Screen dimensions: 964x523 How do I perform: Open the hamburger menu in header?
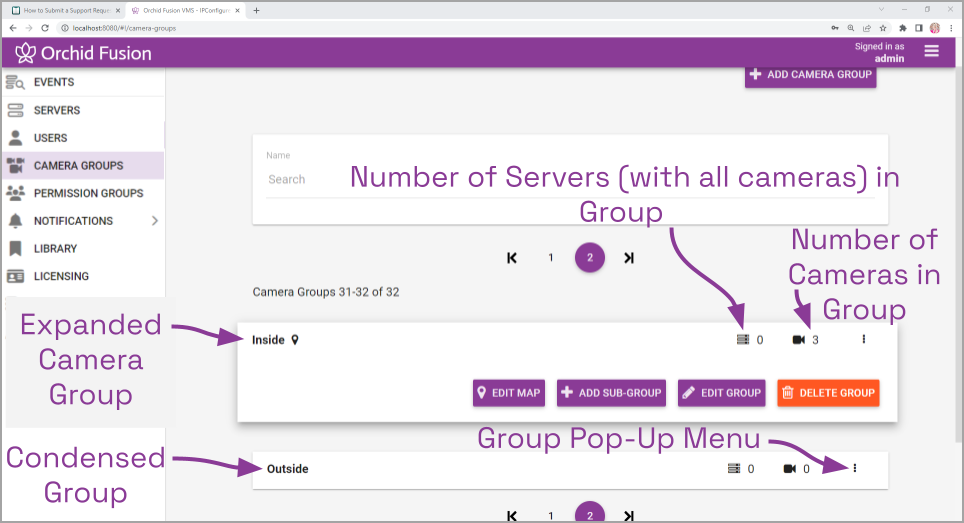[931, 52]
